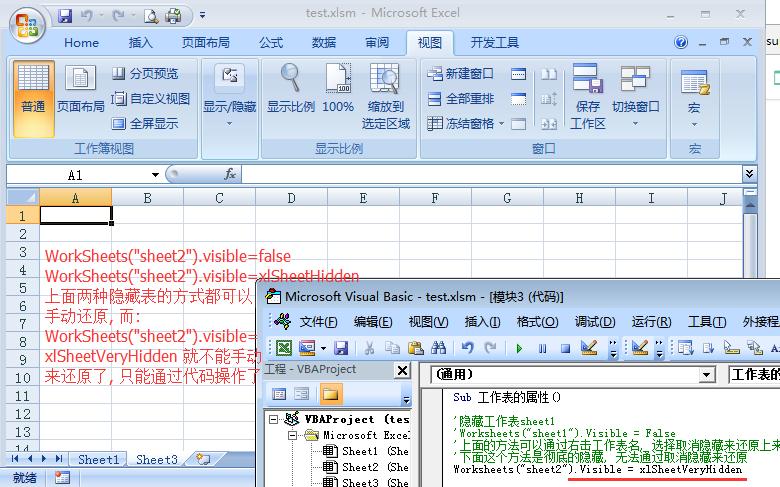This screenshot has height=487, width=780.
Task: Click Unhide window icon beside 冻结窗格
Action: point(518,124)
